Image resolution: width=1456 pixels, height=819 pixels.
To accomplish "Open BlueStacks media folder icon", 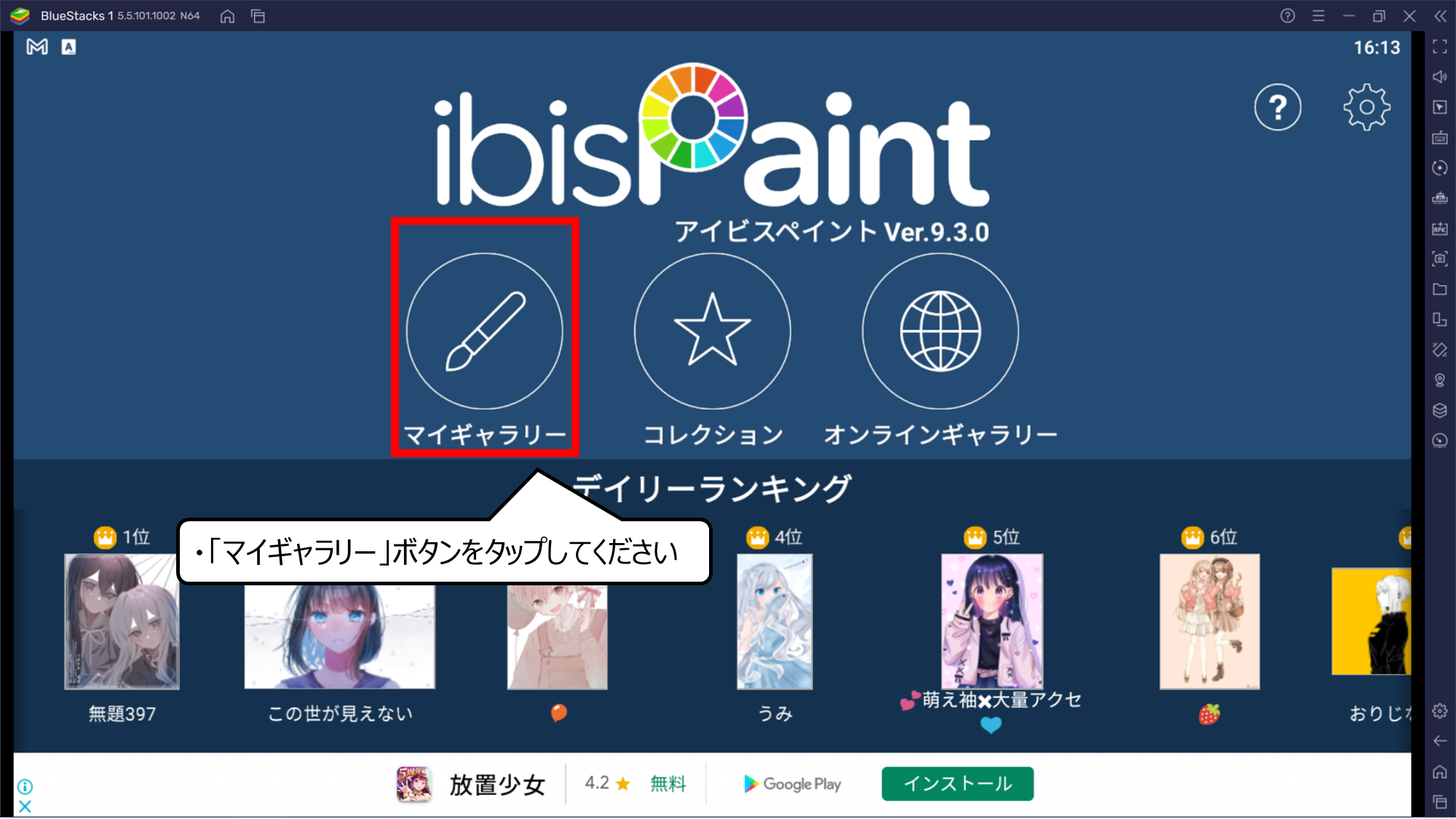I will coord(1439,289).
